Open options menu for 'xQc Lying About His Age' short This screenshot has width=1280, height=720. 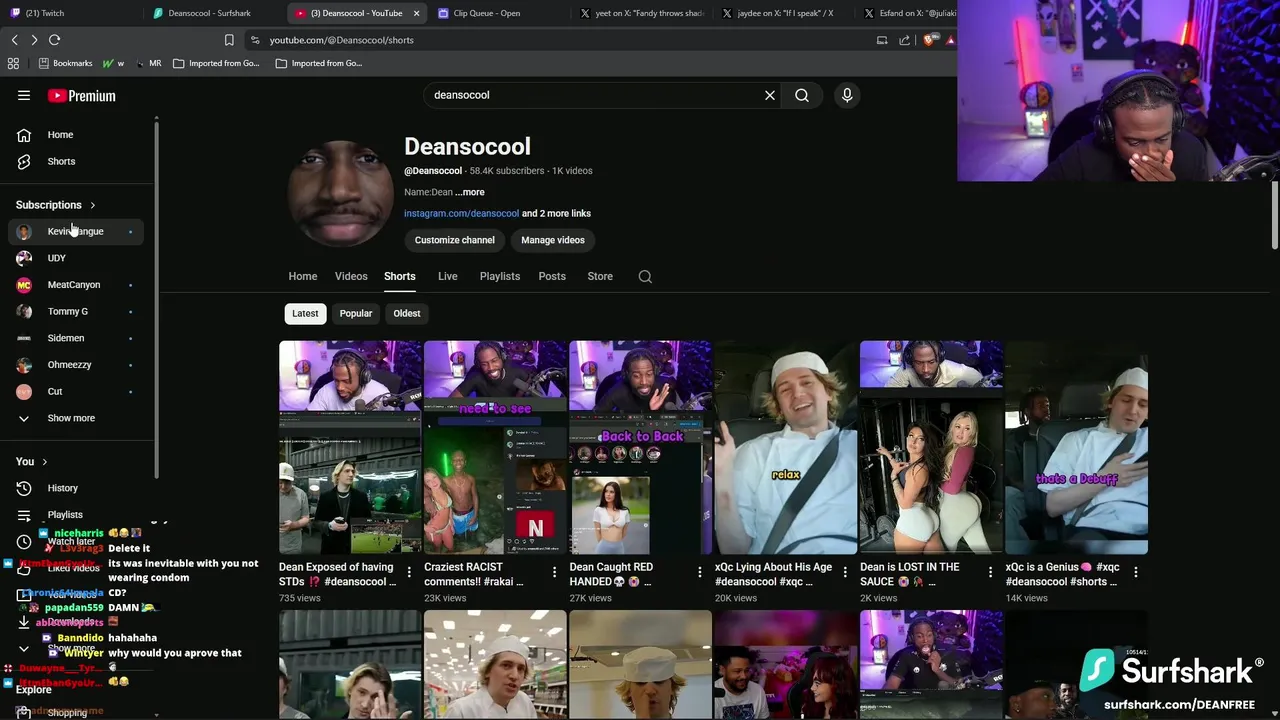point(845,572)
